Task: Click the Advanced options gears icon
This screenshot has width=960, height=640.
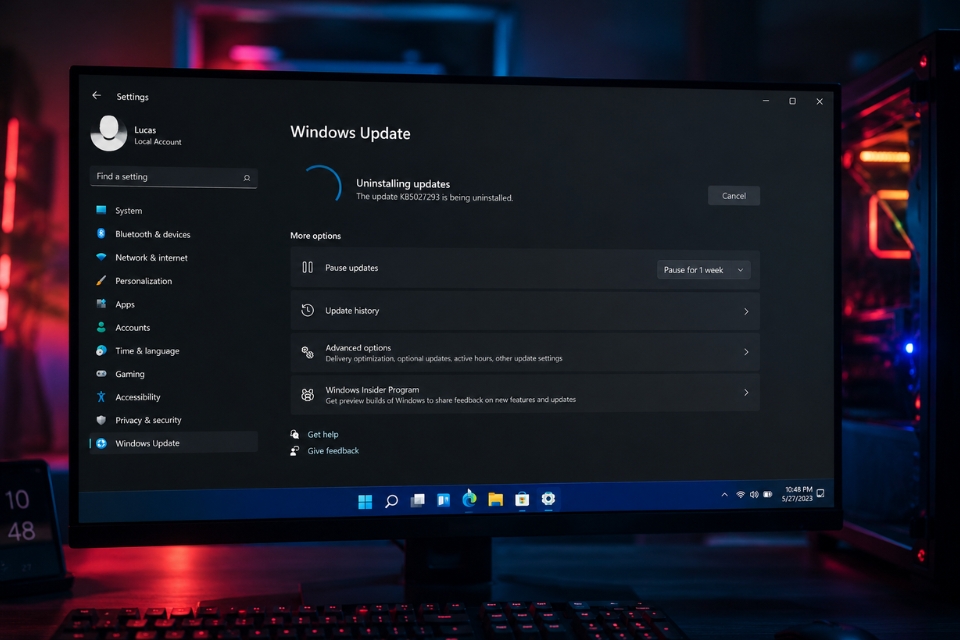Action: tap(307, 352)
